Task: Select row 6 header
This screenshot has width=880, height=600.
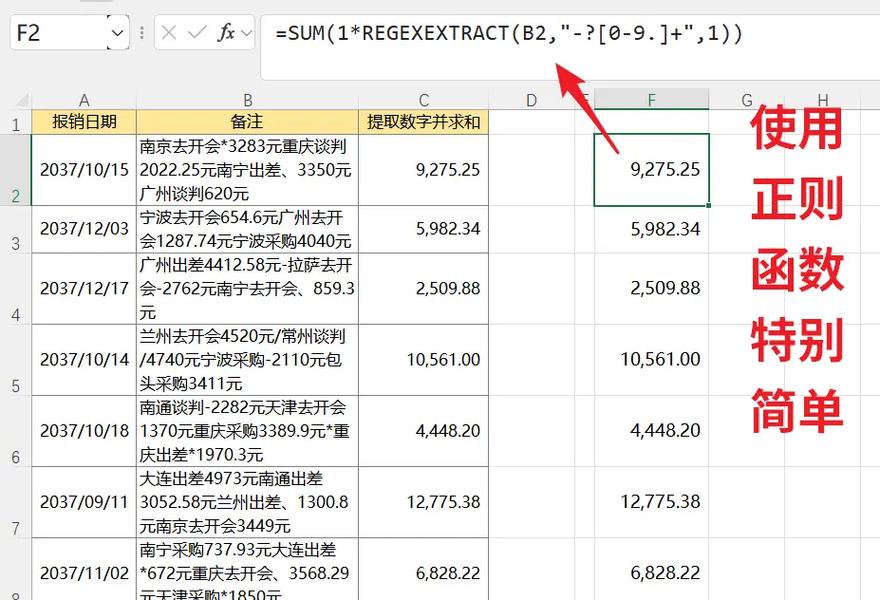Action: [16, 431]
